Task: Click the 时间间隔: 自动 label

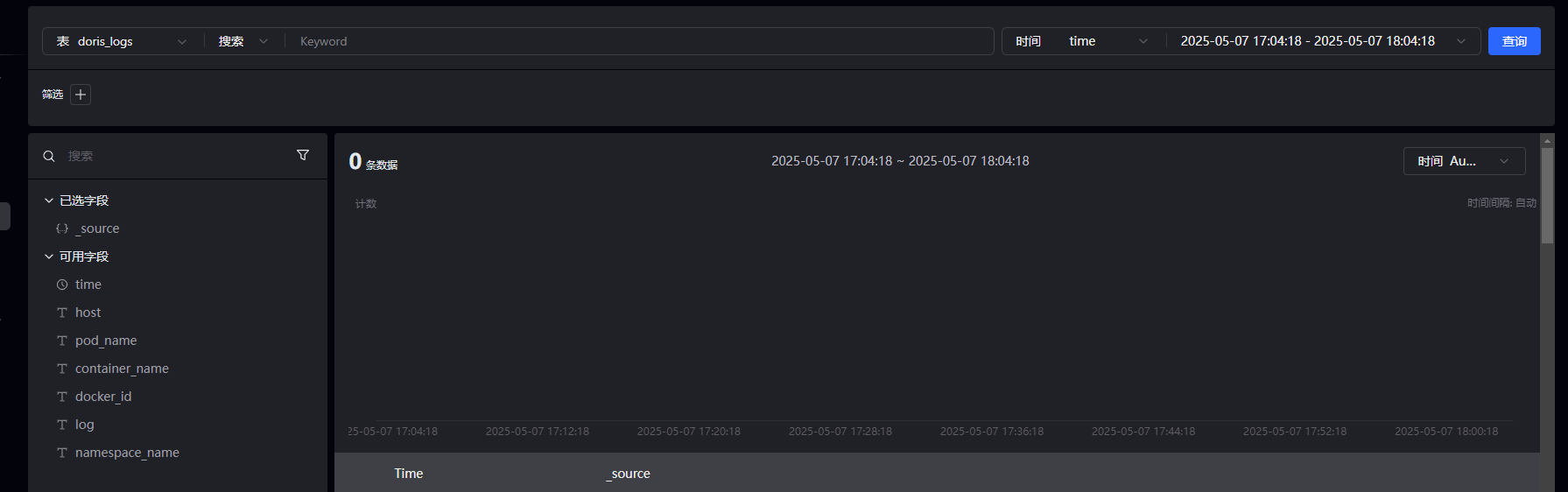Action: tap(1501, 203)
